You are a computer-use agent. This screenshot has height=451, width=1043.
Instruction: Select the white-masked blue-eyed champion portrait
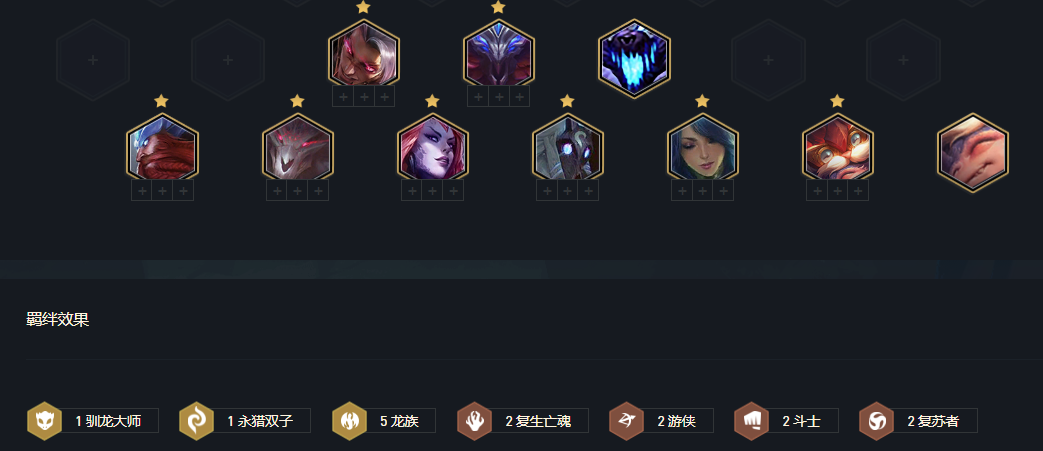(x=568, y=147)
